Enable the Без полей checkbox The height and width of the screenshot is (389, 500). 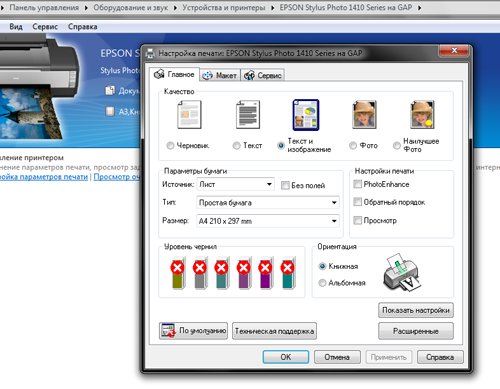tap(285, 185)
